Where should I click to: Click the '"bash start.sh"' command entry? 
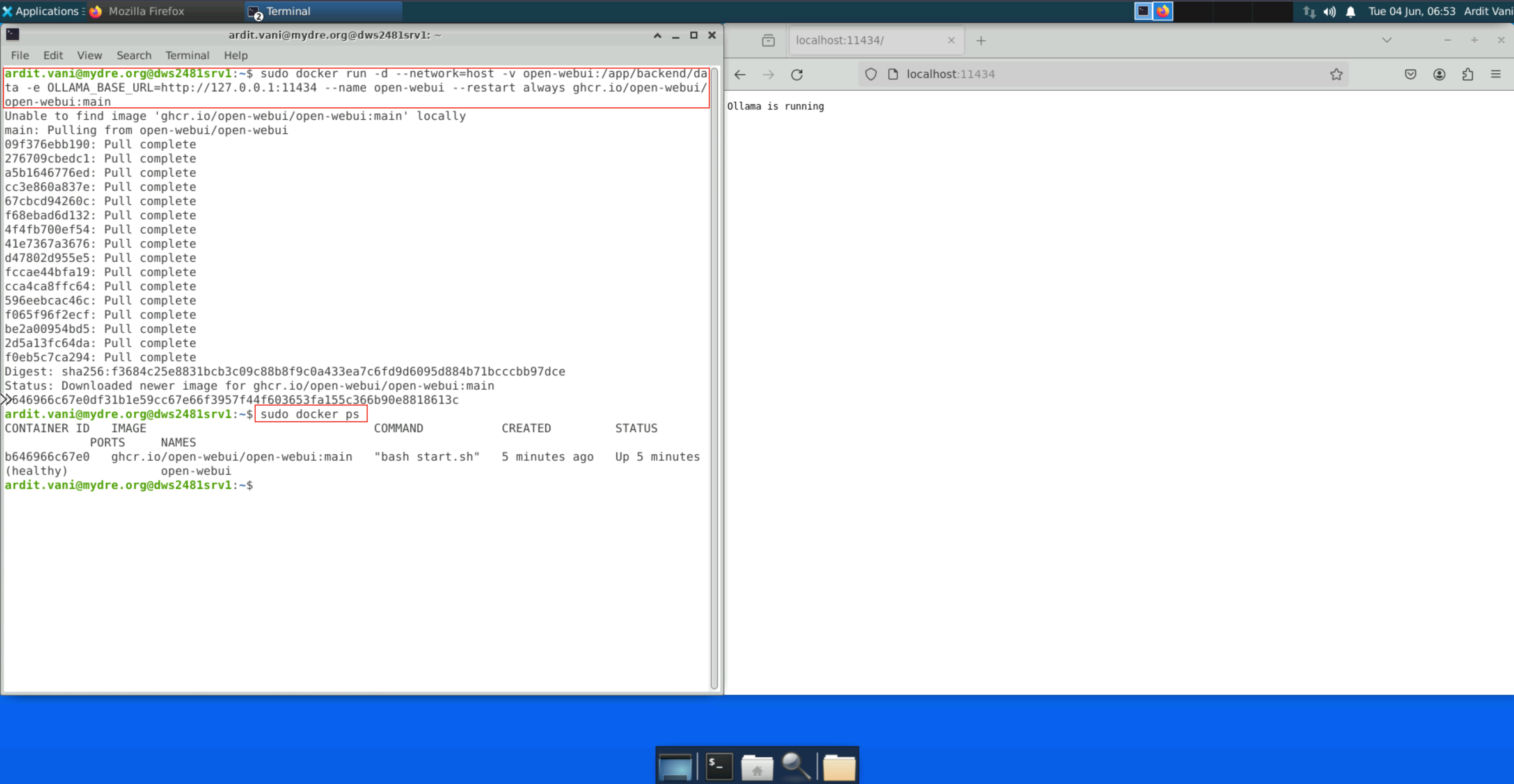[x=427, y=457]
